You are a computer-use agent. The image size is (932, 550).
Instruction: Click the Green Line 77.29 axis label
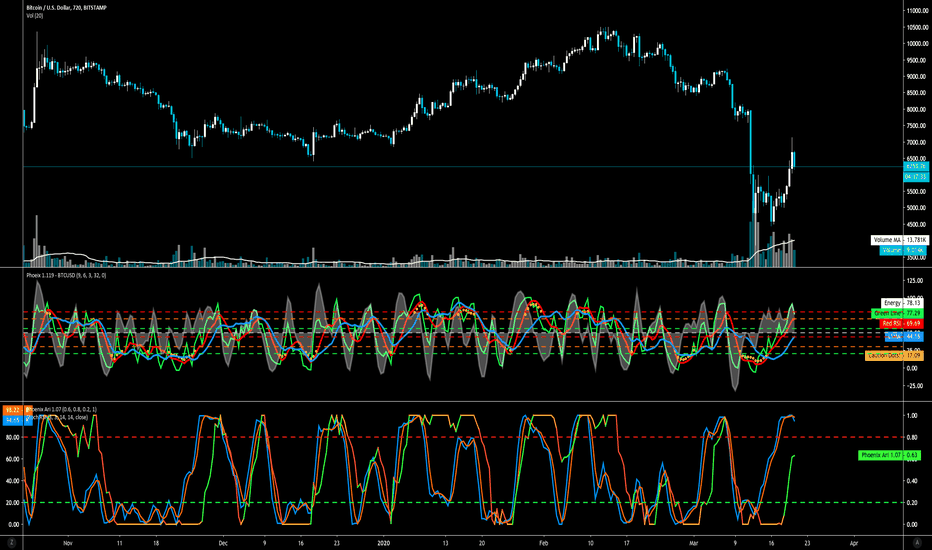pyautogui.click(x=897, y=313)
